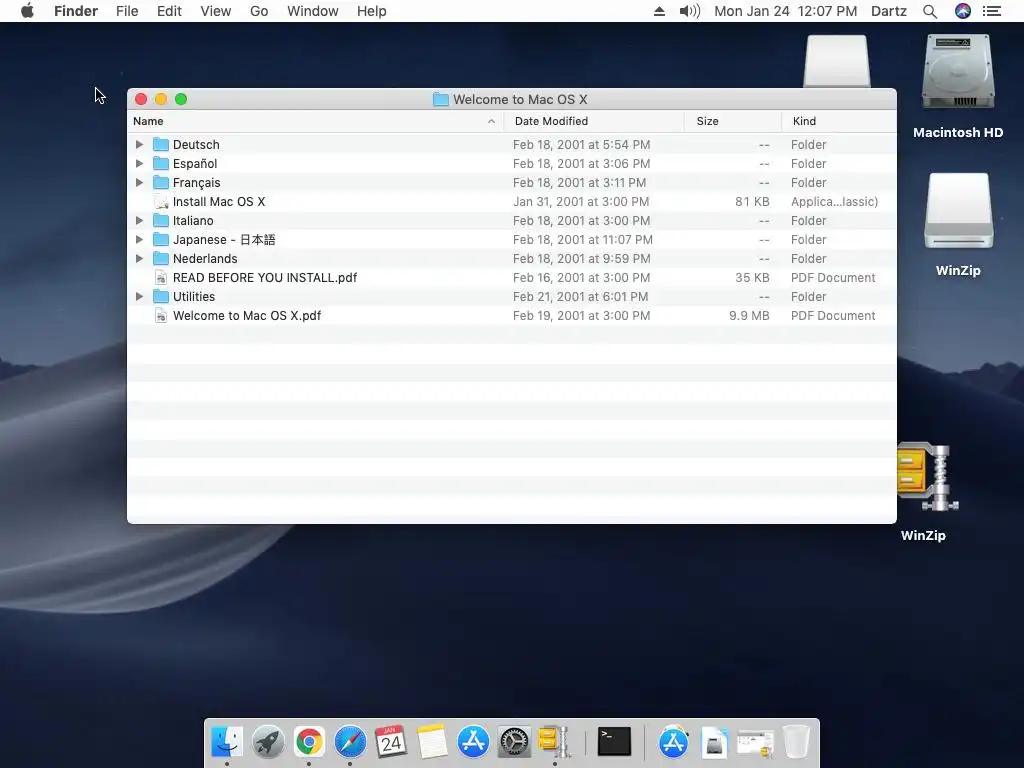Select the Install Mac OS X application icon
Viewport: 1024px width, 768px height.
(161, 202)
